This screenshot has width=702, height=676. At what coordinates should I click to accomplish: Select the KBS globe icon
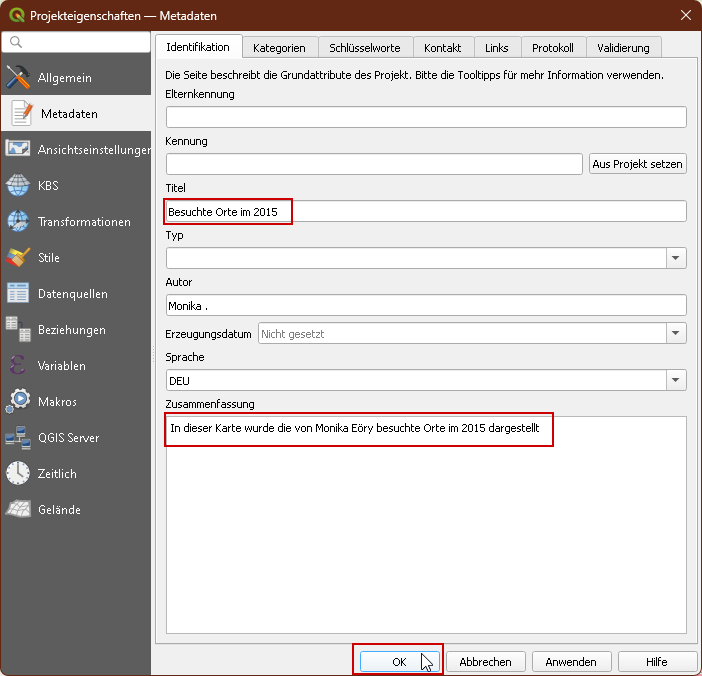point(18,185)
